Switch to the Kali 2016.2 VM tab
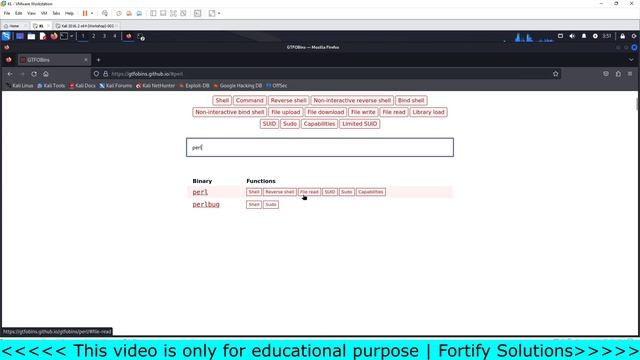Viewport: 640px width, 360px height. (87, 26)
